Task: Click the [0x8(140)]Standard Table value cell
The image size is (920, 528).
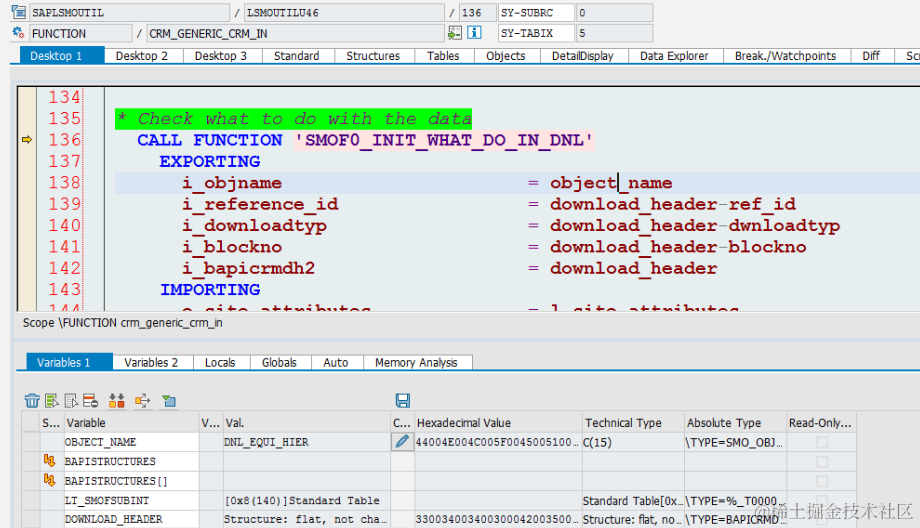Action: (x=307, y=500)
